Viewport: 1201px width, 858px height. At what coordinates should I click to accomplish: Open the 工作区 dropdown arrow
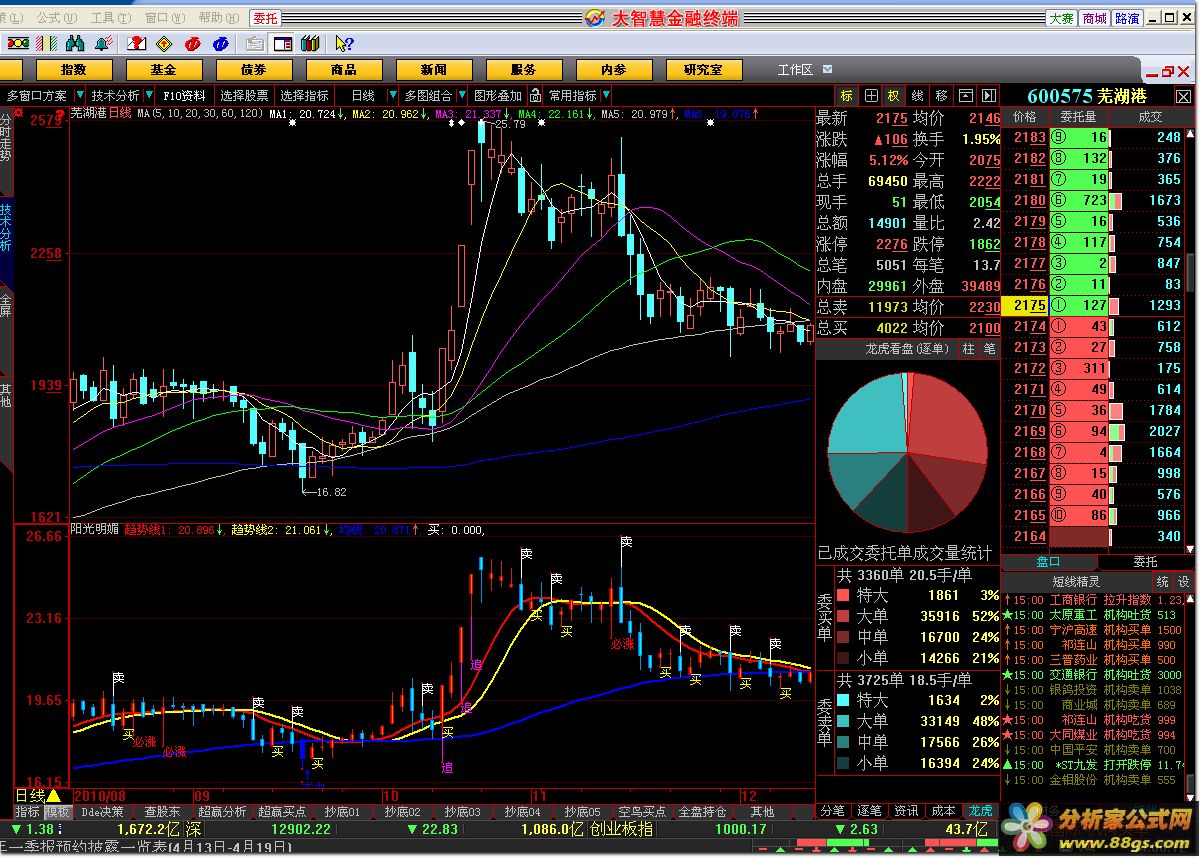[x=827, y=69]
